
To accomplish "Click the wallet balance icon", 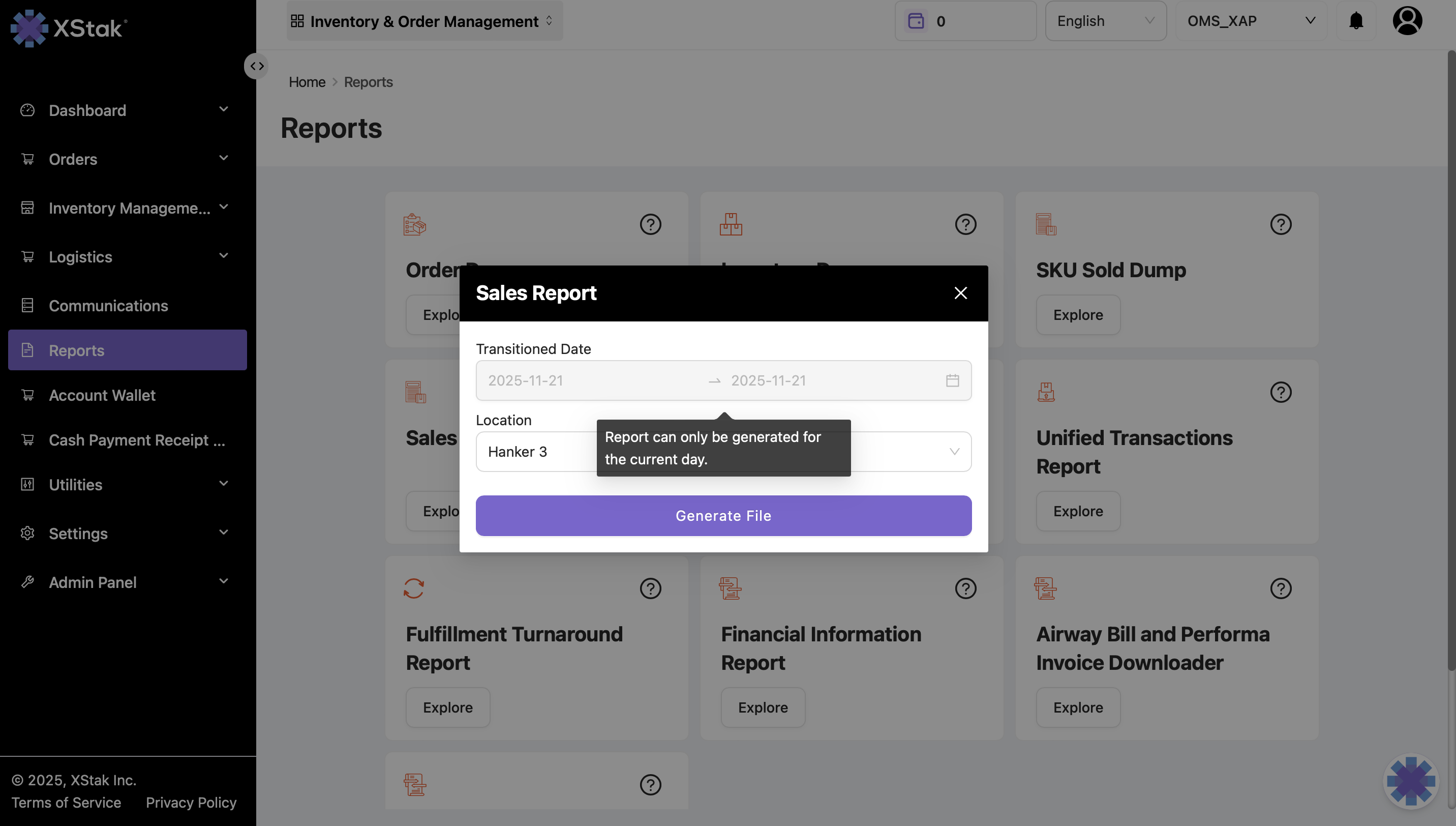I will (916, 21).
